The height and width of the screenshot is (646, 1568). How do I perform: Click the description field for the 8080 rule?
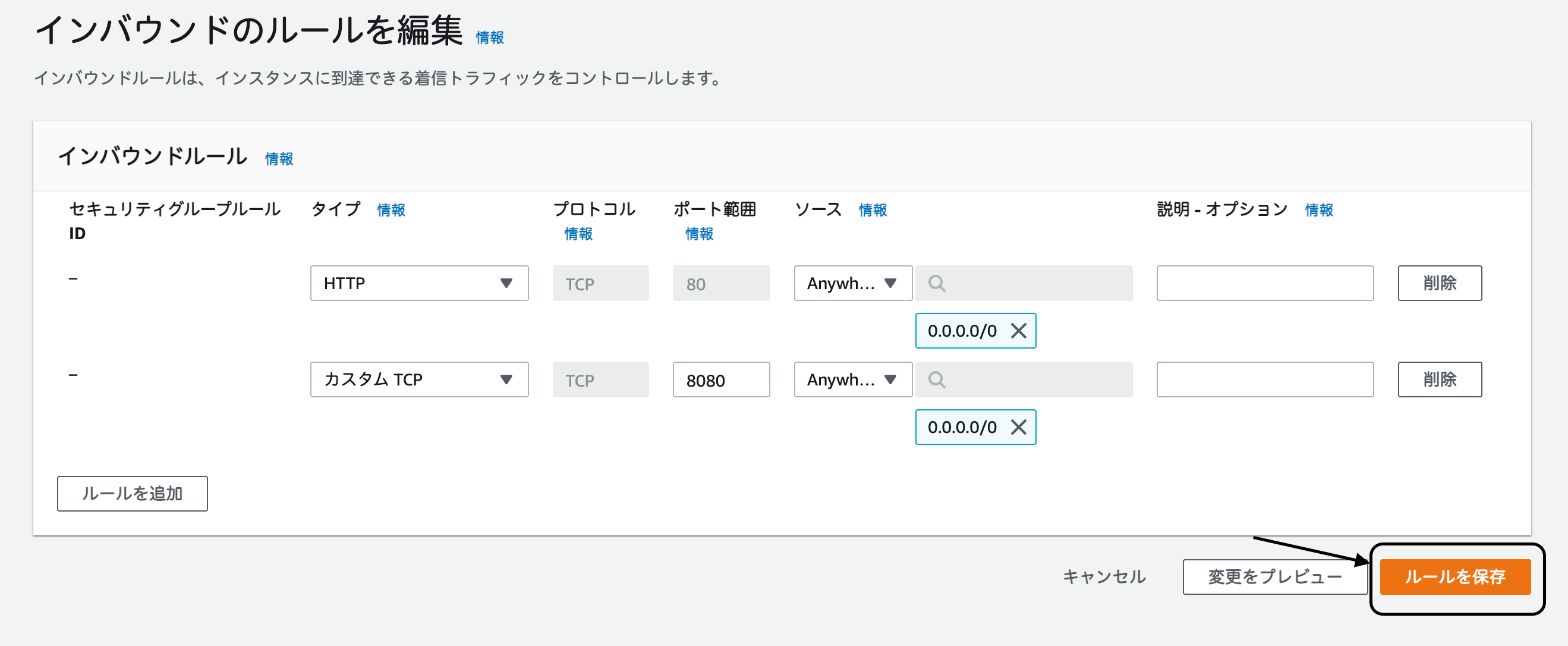pyautogui.click(x=1265, y=380)
